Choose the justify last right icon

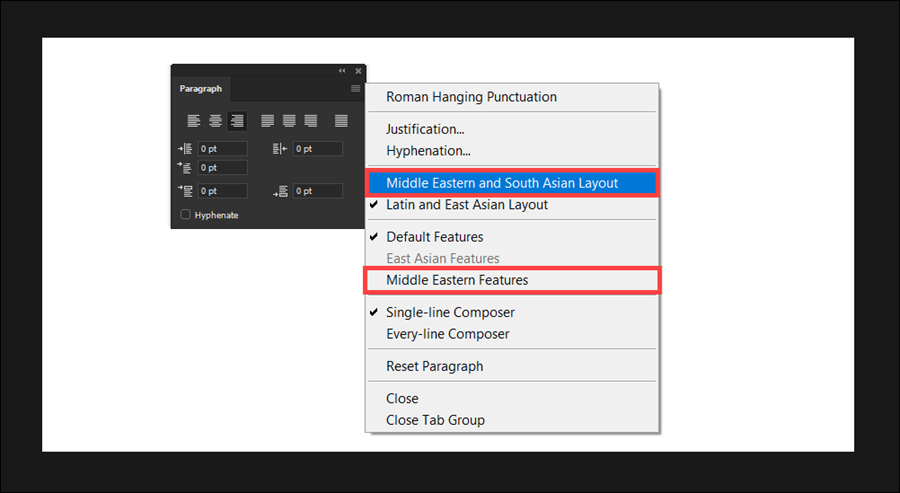[x=311, y=121]
